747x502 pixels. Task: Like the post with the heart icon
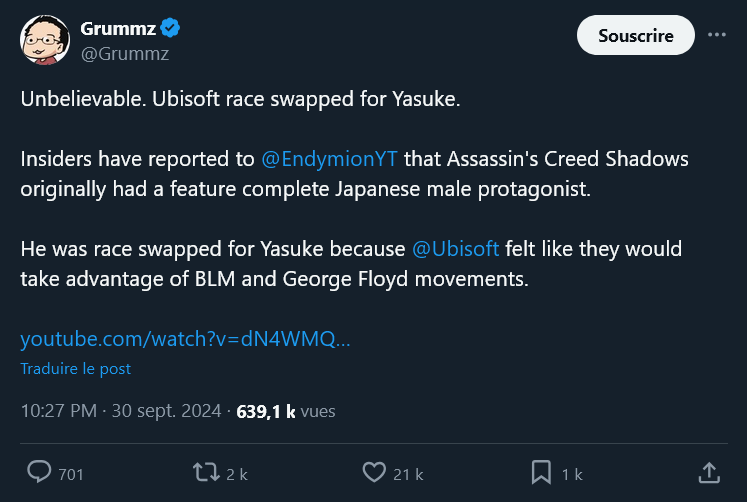[374, 472]
